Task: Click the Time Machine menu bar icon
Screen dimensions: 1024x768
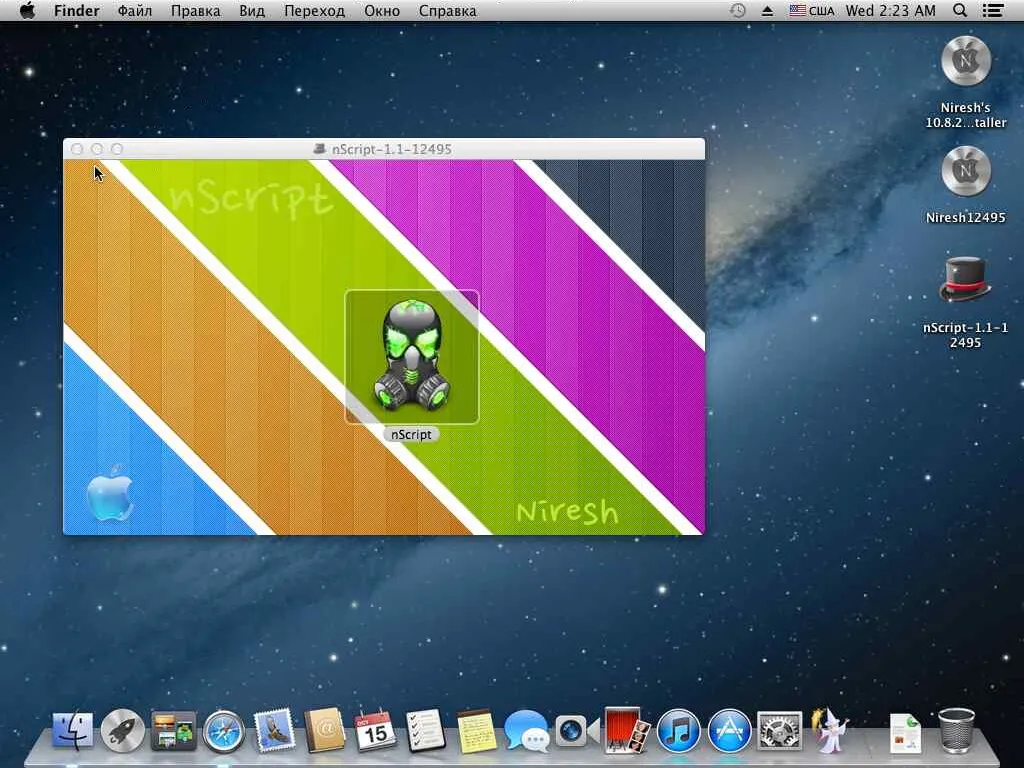Action: pos(737,10)
